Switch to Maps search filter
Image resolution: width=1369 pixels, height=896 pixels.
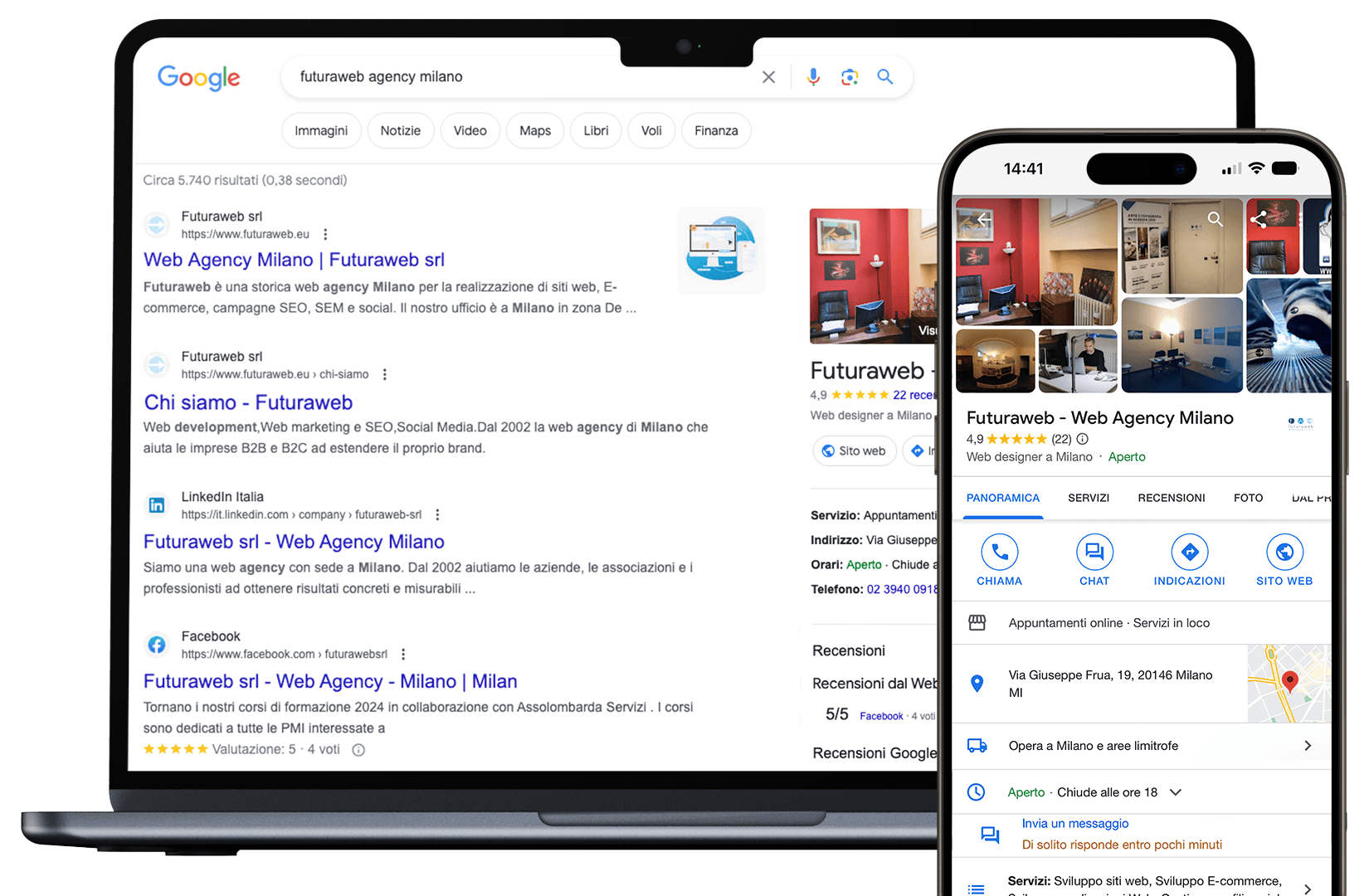(535, 131)
